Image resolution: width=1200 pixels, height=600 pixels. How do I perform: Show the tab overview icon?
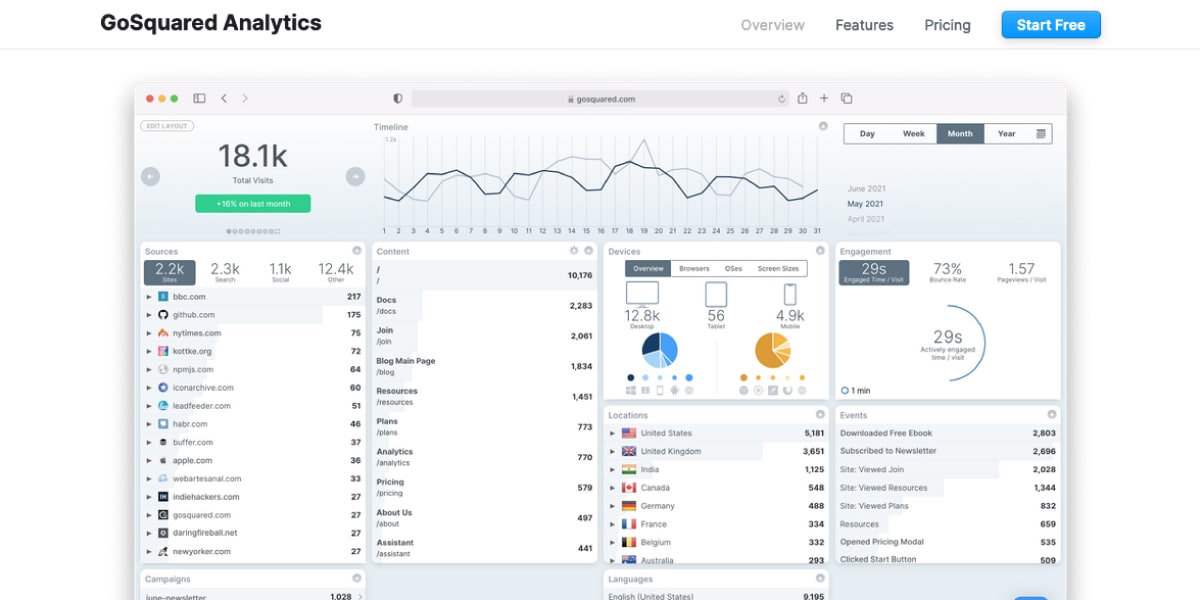(846, 98)
